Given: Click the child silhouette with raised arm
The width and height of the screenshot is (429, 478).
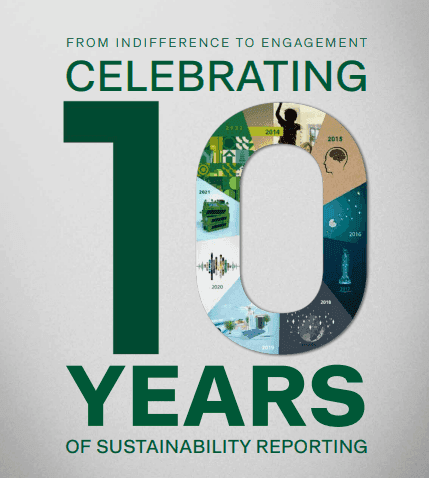Looking at the screenshot, I should (288, 124).
